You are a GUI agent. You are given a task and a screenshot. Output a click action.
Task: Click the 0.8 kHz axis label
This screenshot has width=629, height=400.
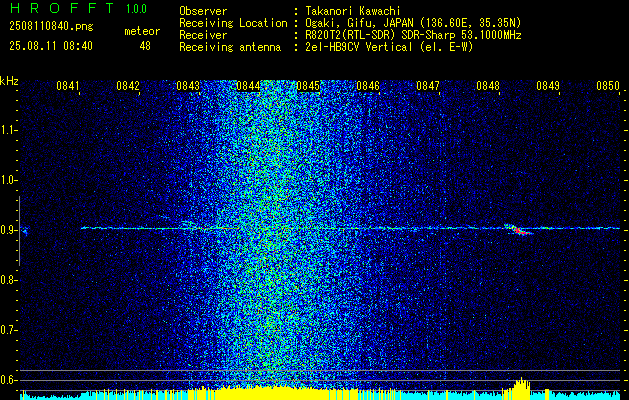[x=8, y=280]
